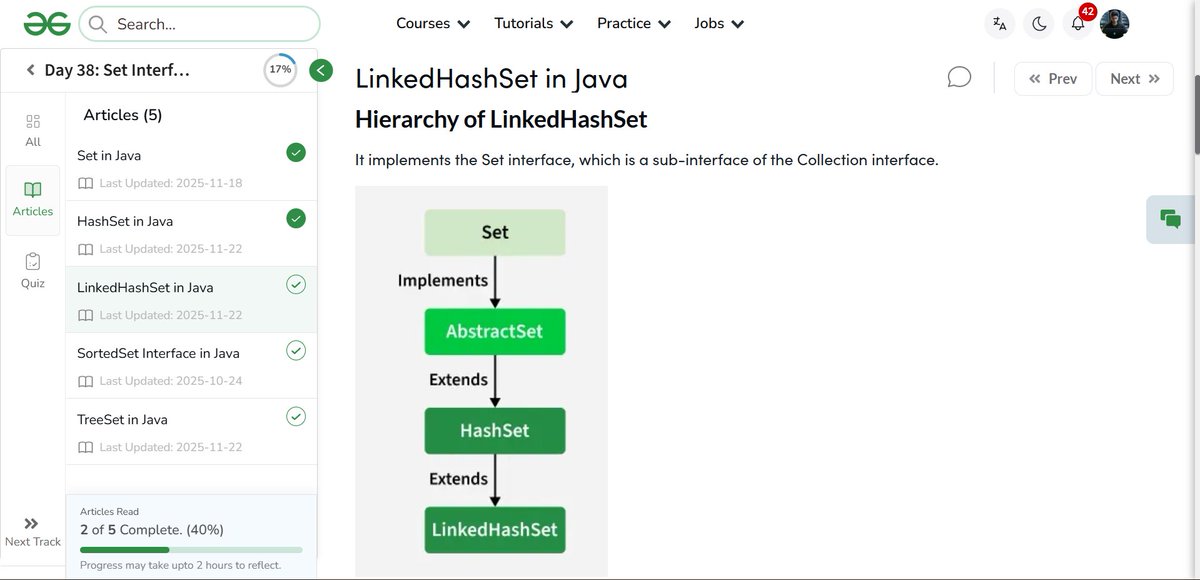Open the feedback chat icon on right edge
The image size is (1200, 580).
point(1170,218)
